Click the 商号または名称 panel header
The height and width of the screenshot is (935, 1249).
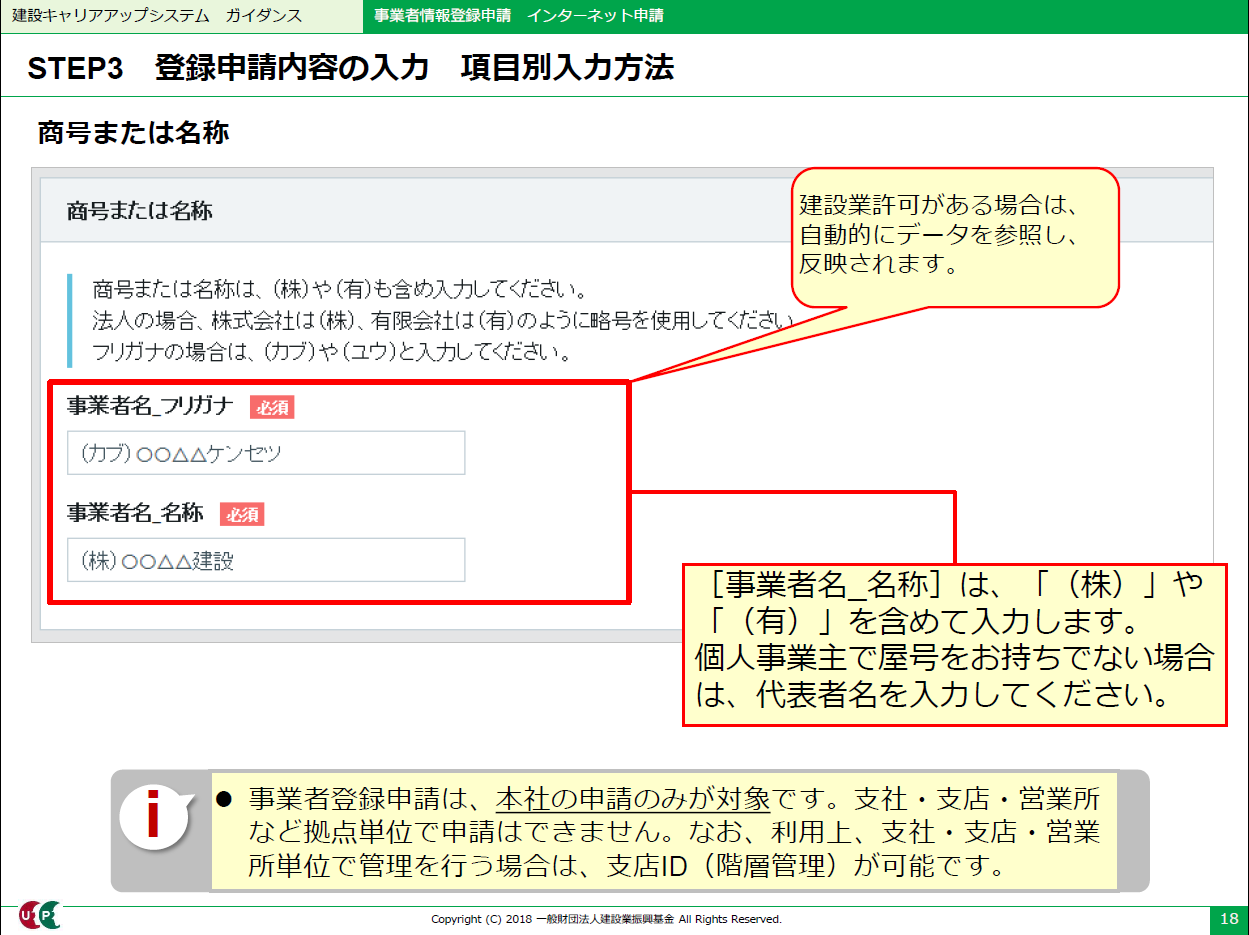[626, 211]
